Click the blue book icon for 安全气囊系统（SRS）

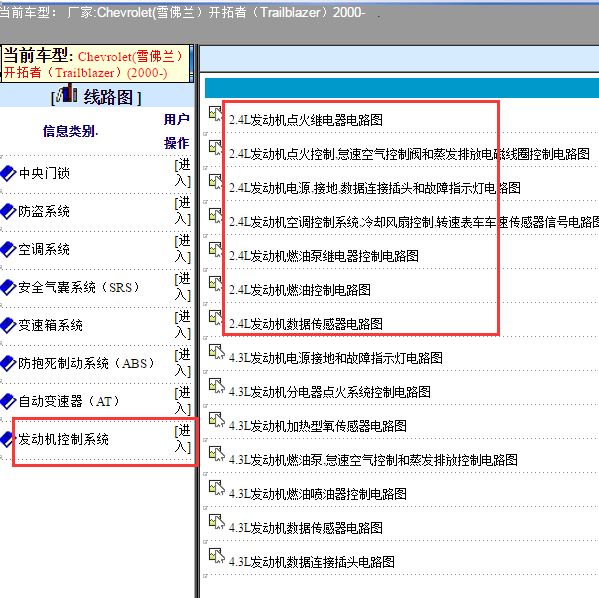(x=8, y=287)
